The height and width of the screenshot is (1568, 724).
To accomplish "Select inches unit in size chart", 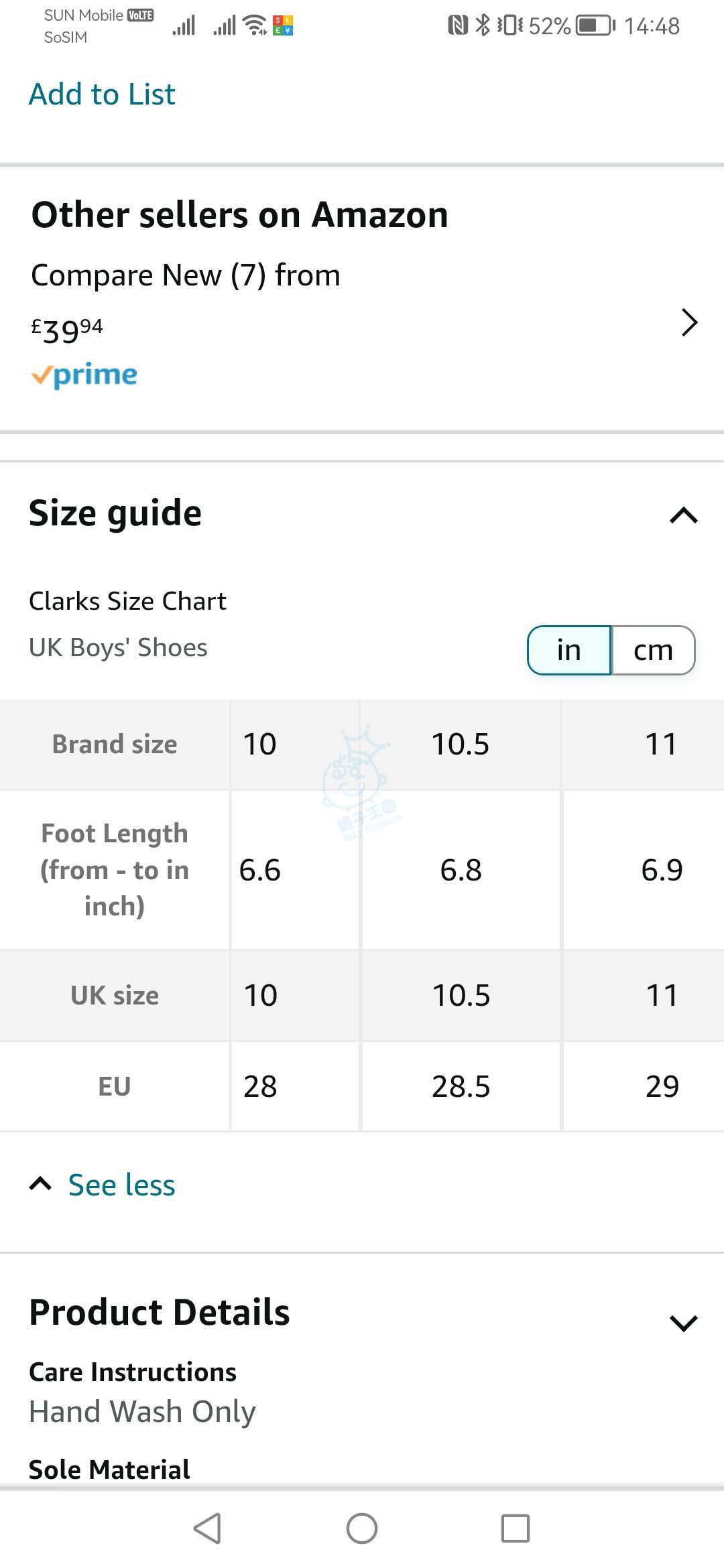I will (569, 650).
